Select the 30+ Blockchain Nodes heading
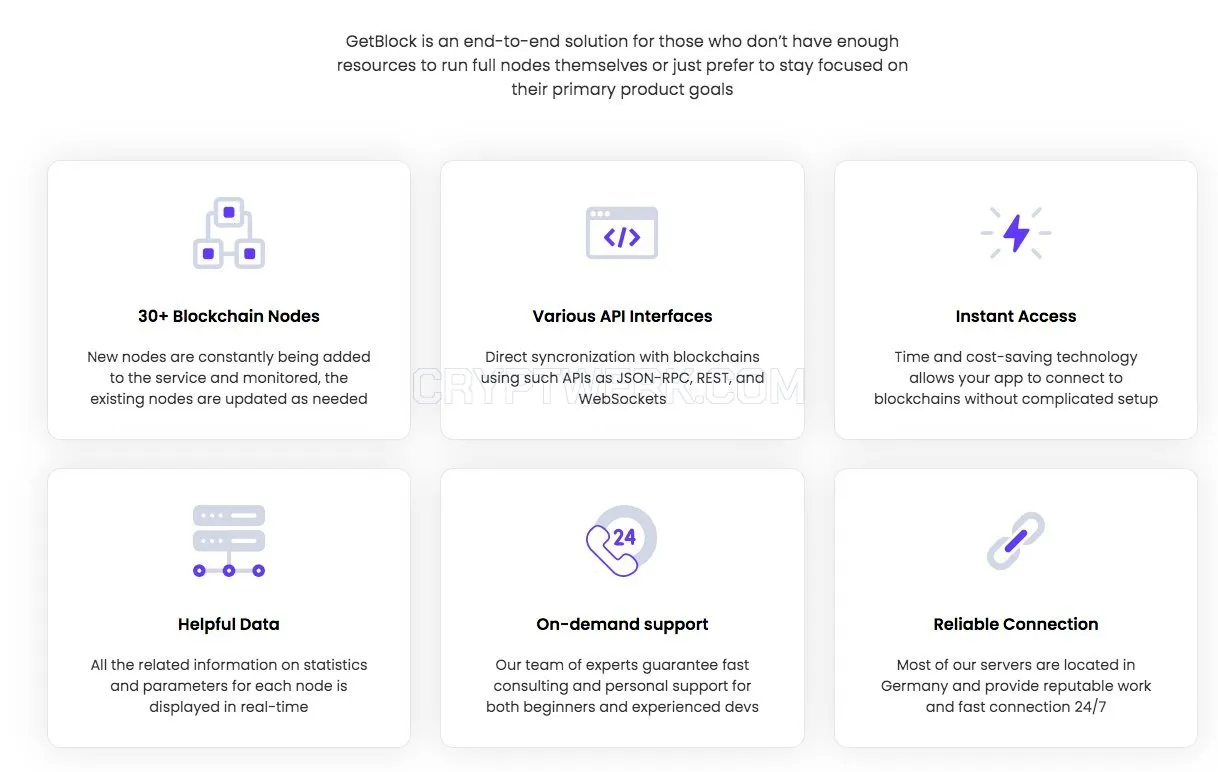This screenshot has width=1218, height=772. pyautogui.click(x=229, y=316)
